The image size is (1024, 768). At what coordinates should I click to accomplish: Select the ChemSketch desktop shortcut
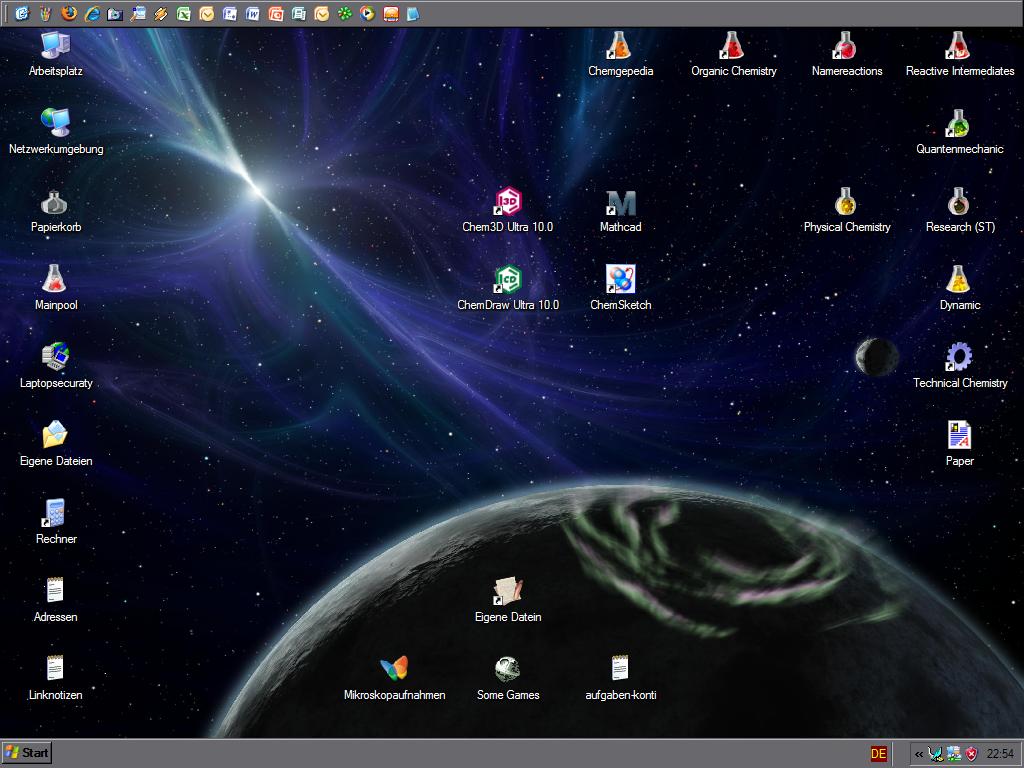tap(620, 280)
